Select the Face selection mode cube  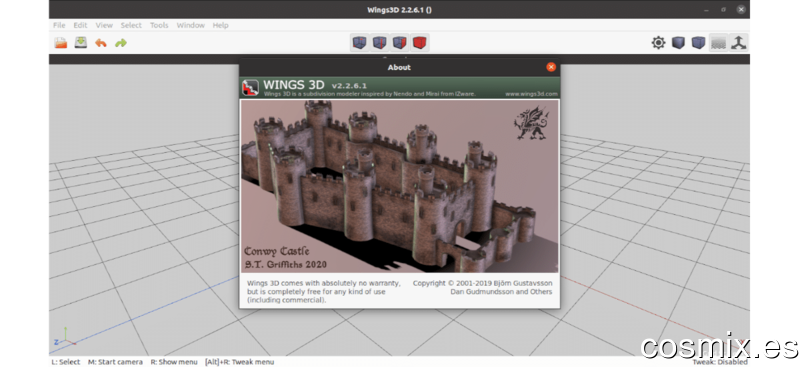[x=399, y=43]
